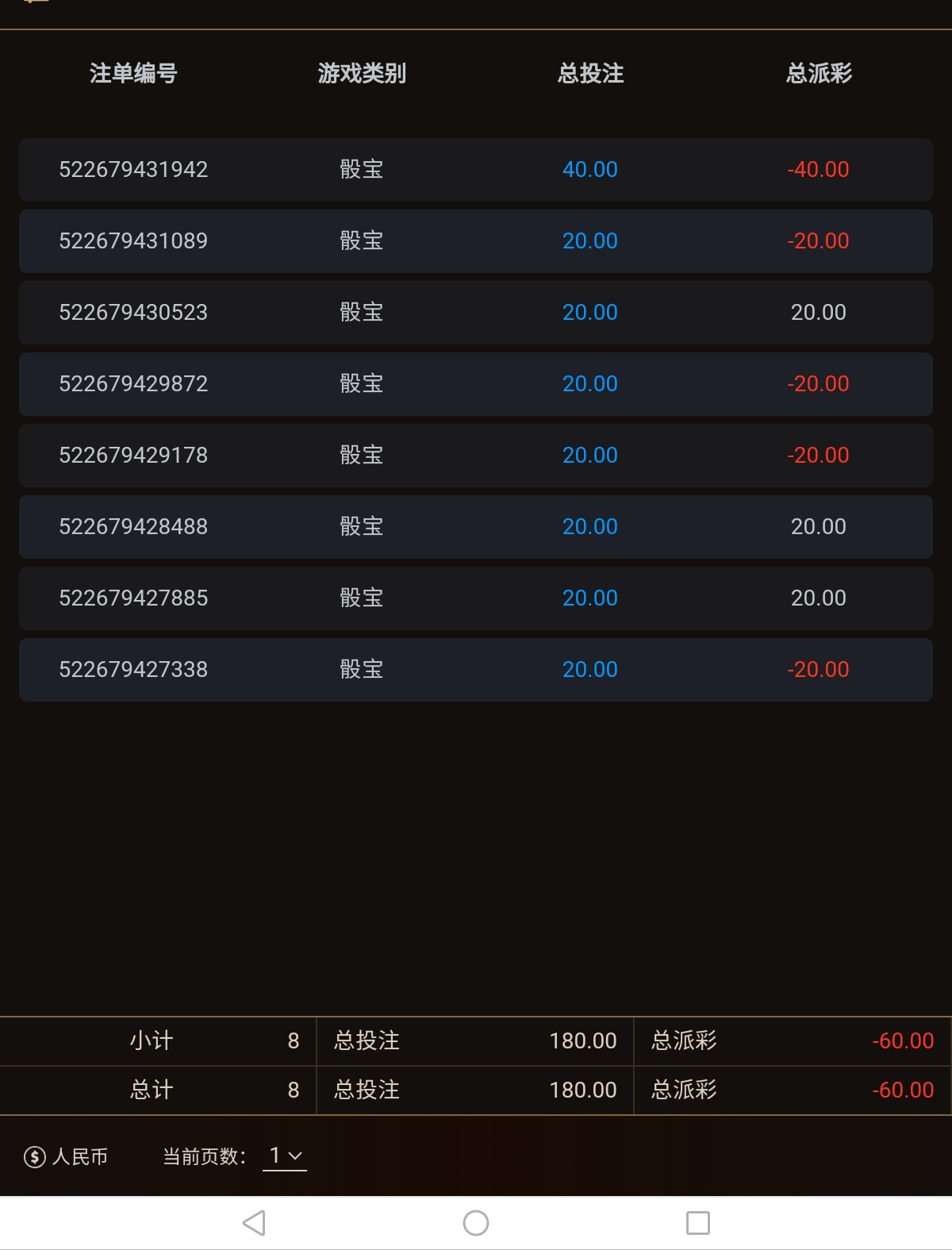
Task: Click the 游戏类别 column header
Action: coord(362,74)
